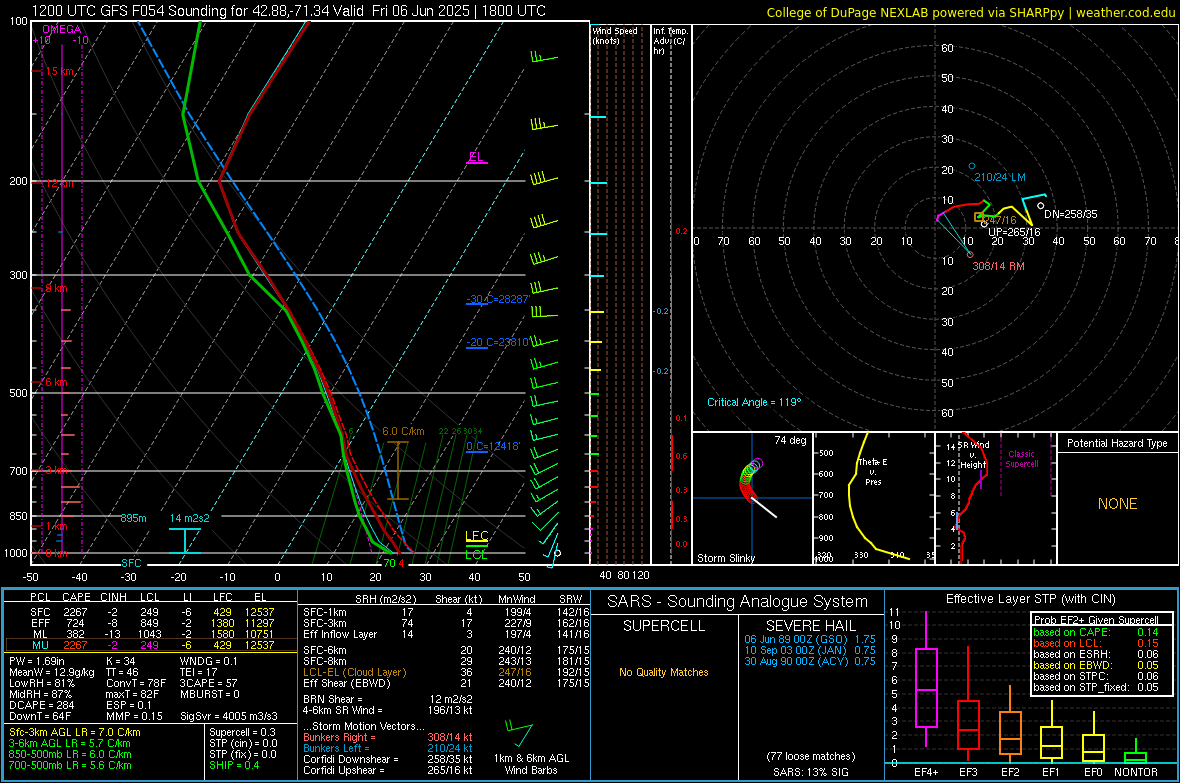Click the Bunkers Left = storm motion entry

point(388,748)
